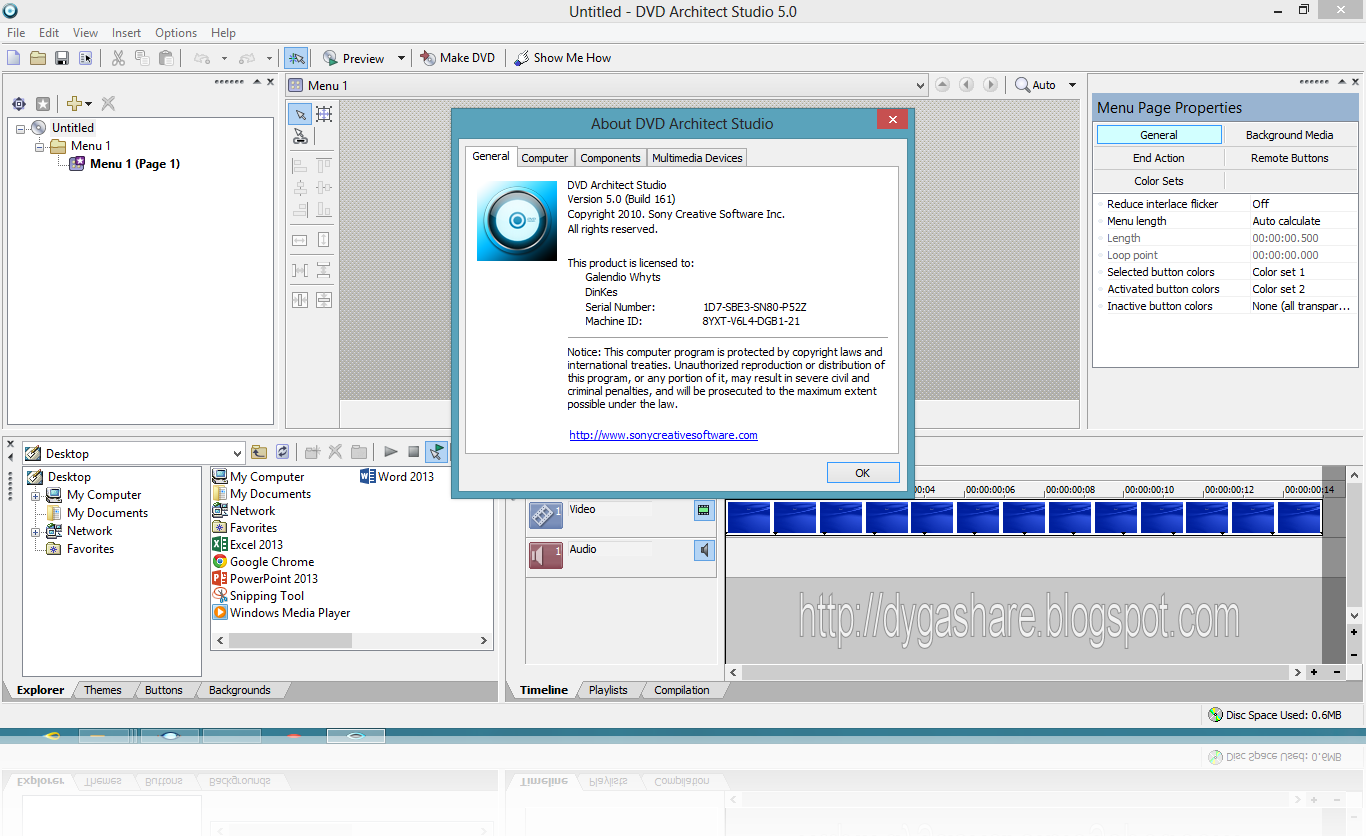
Task: Click the blue target icon above project tree
Action: (x=19, y=104)
